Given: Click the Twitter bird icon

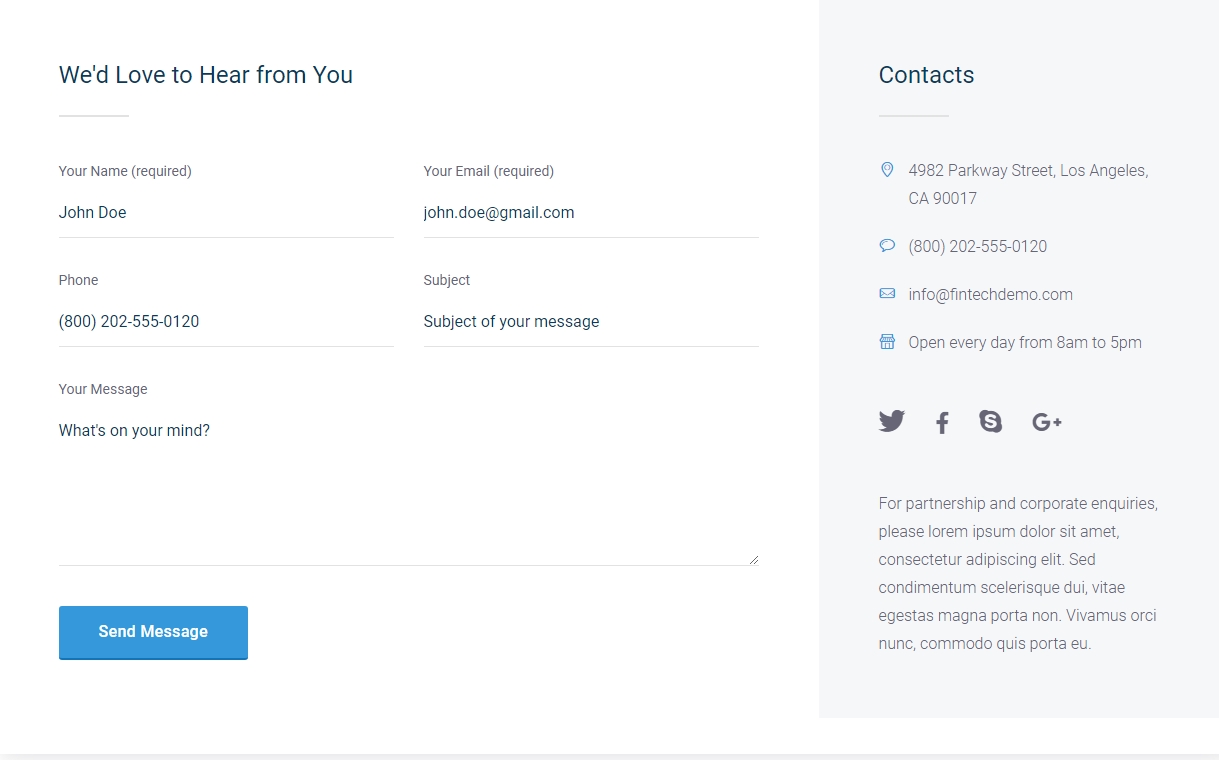Looking at the screenshot, I should [891, 421].
